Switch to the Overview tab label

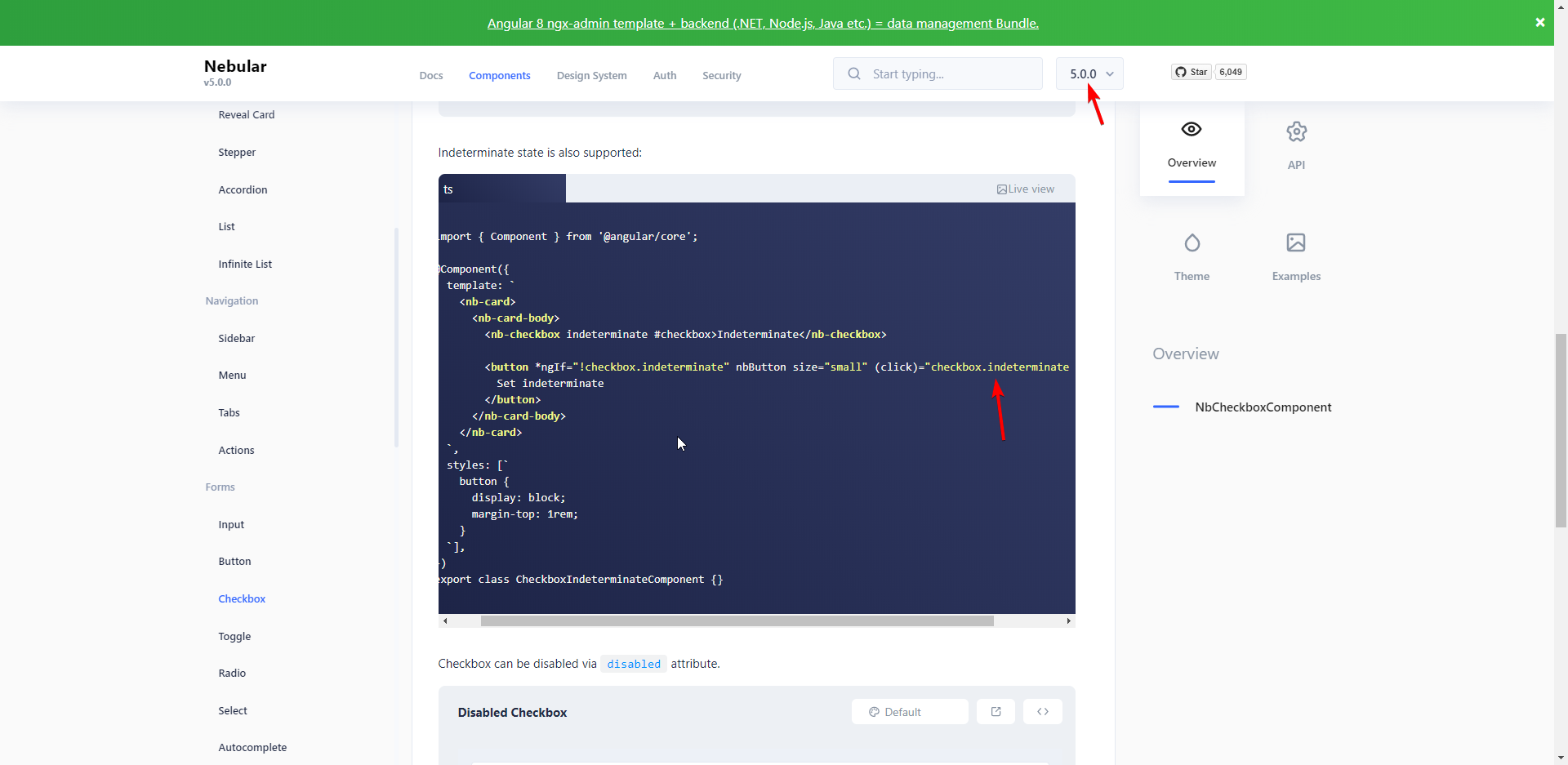coord(1192,162)
